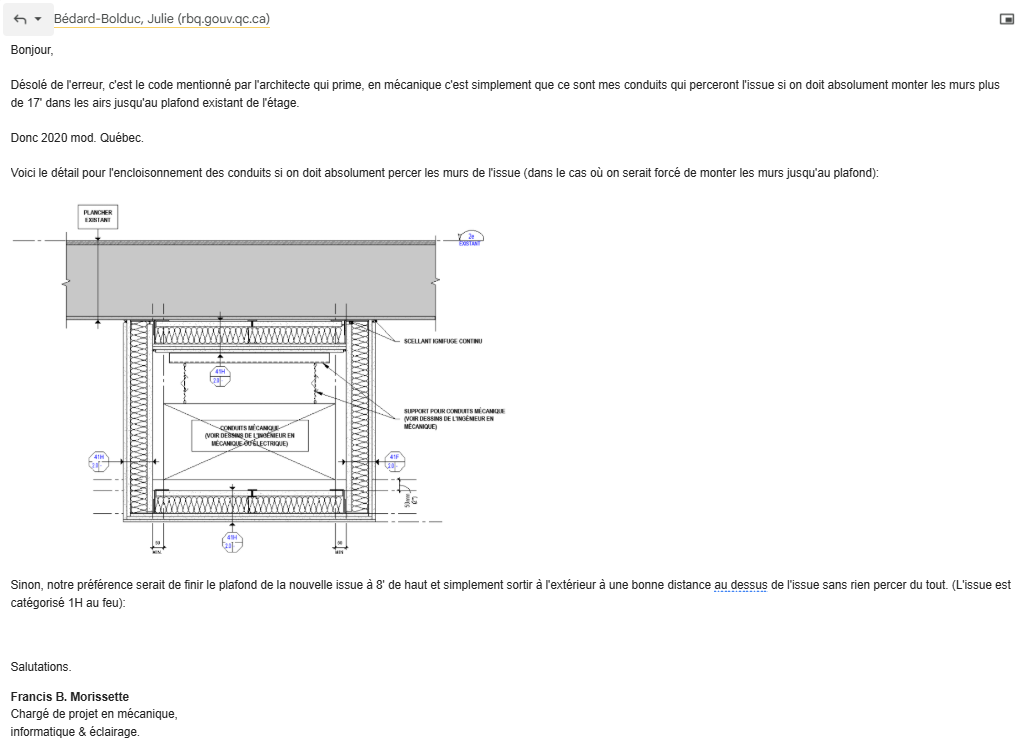Image resolution: width=1020 pixels, height=739 pixels.
Task: Click the "informatique & éclairage." signature line
Action: pyautogui.click(x=75, y=731)
